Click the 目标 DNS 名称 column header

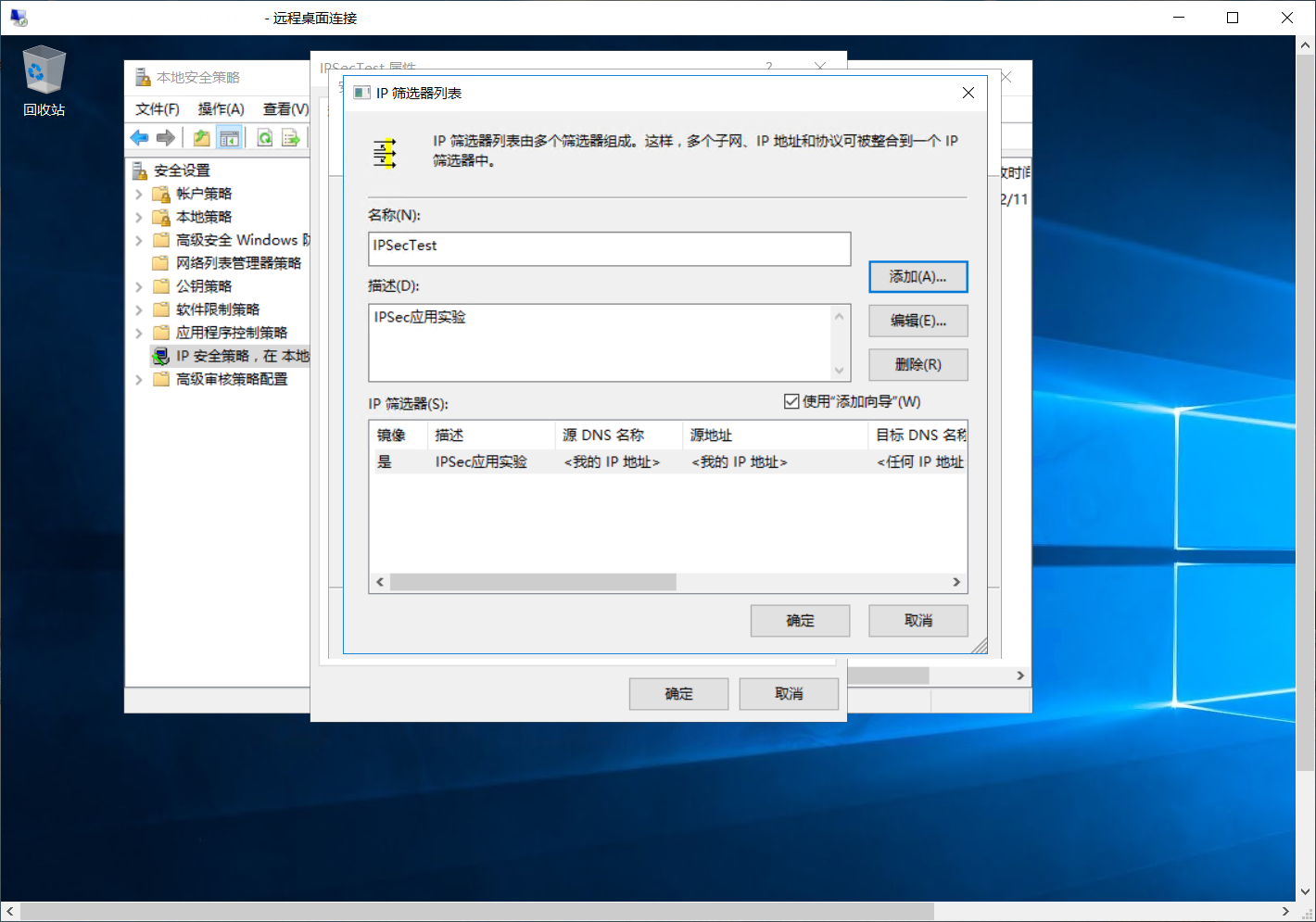coord(918,435)
